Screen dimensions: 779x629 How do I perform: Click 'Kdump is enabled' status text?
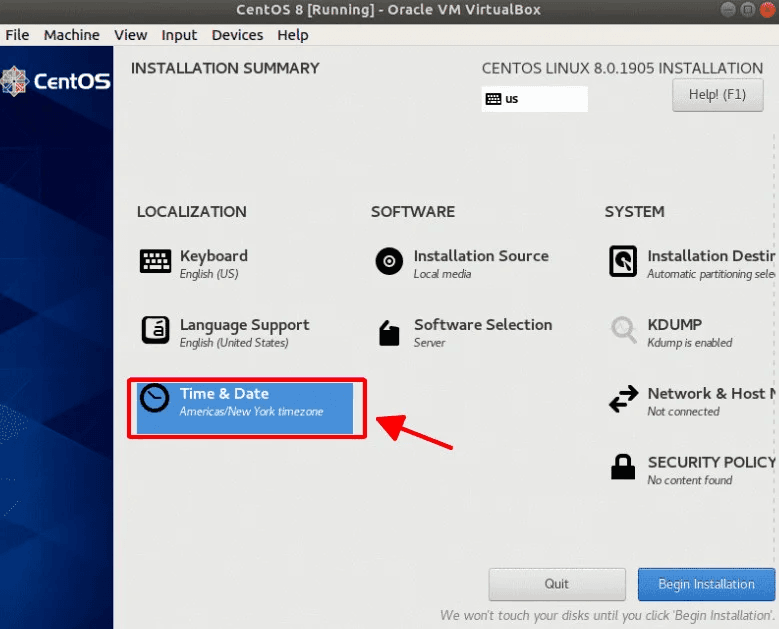pos(690,343)
